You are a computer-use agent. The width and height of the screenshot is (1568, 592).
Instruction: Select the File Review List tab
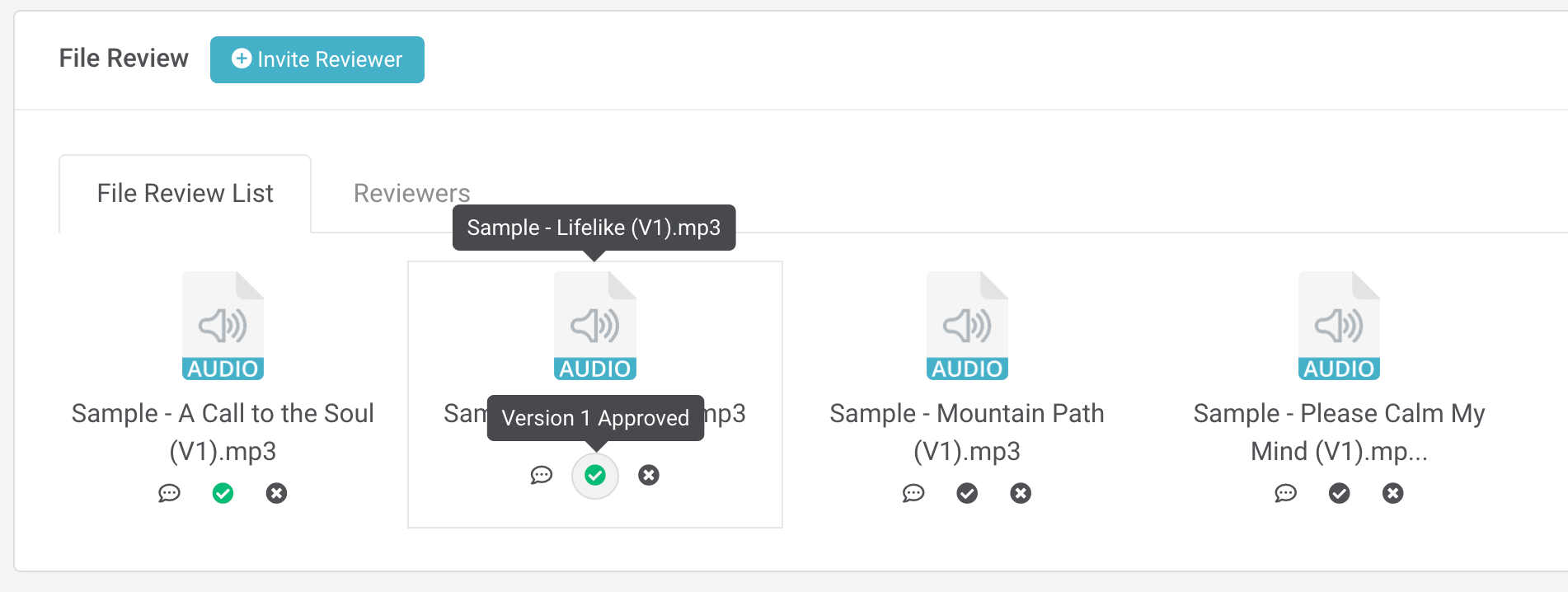[x=185, y=193]
